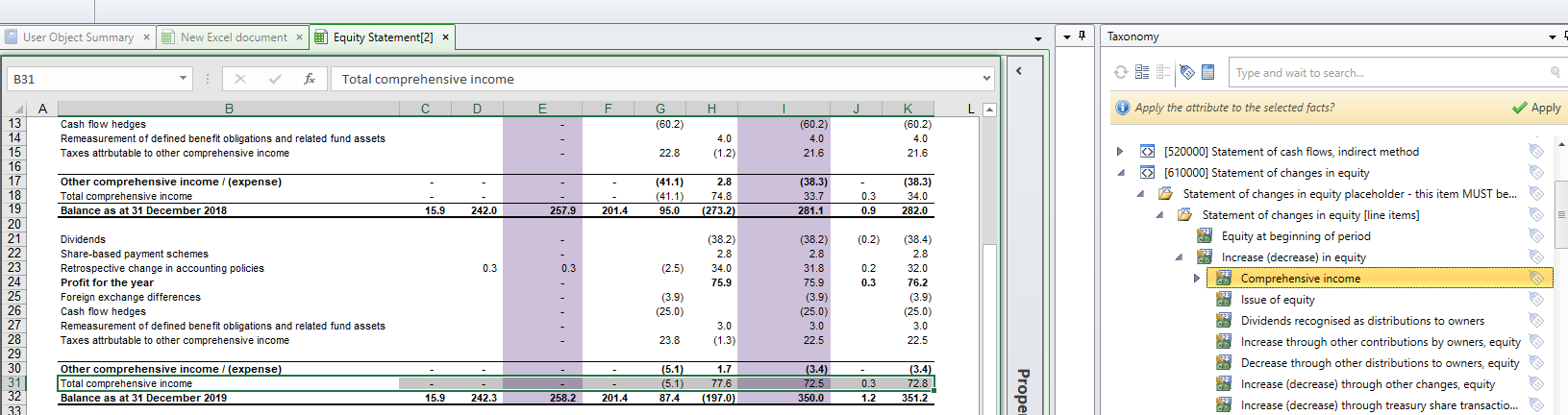Click the blue tag icon in Taxonomy toolbar
The image size is (1568, 415).
pos(1187,72)
